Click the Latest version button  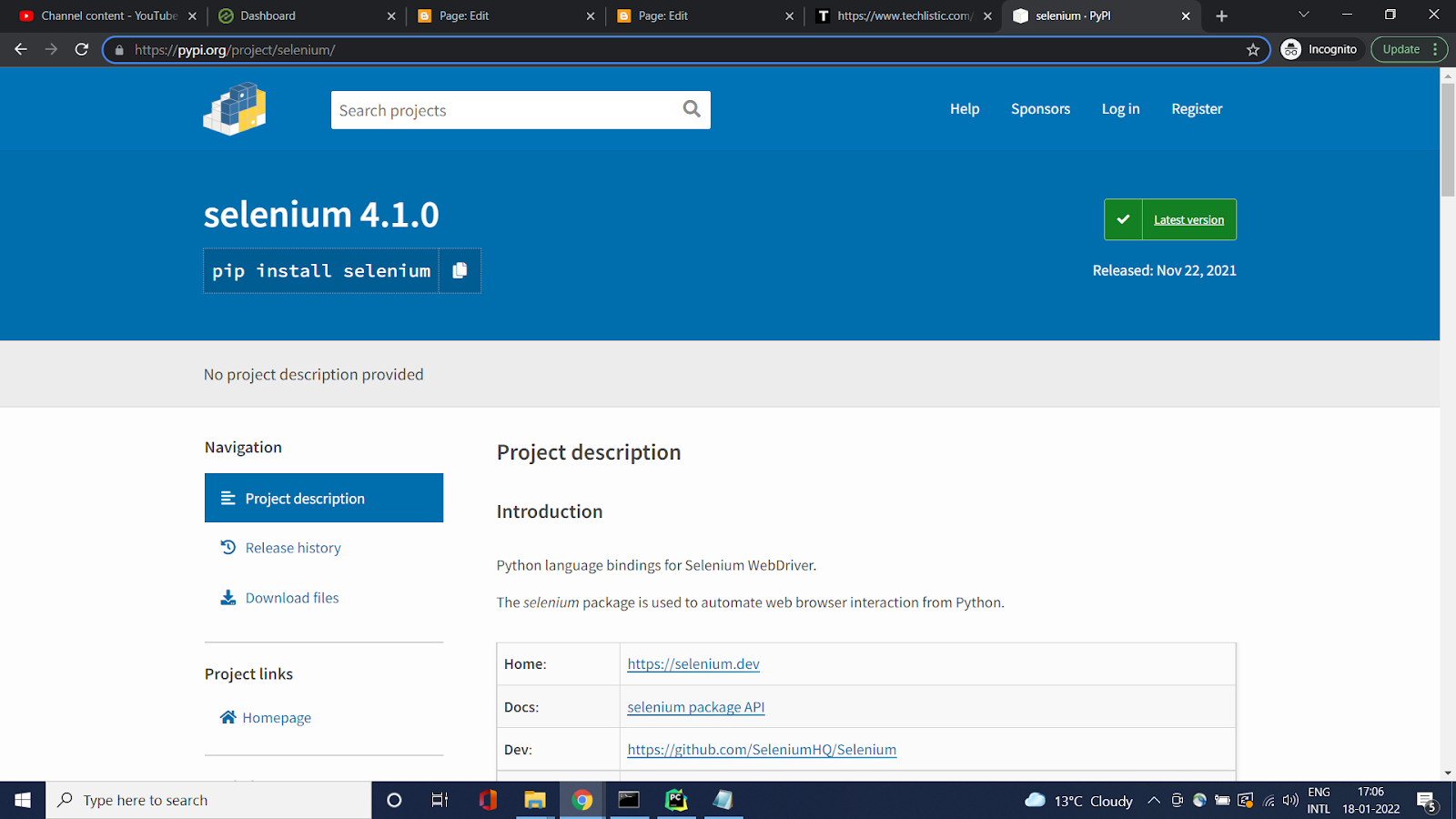pyautogui.click(x=1170, y=219)
